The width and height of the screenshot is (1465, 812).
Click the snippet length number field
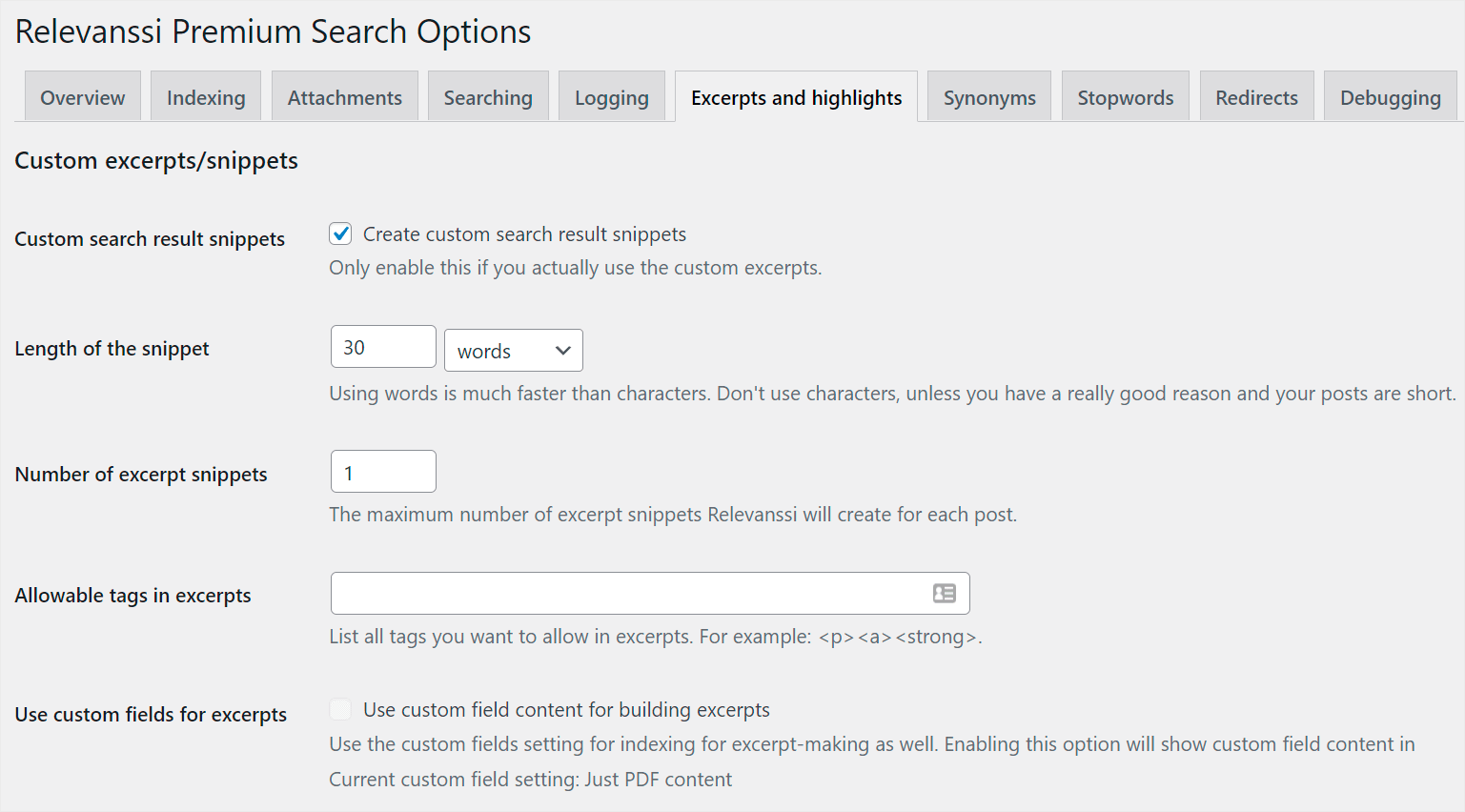(383, 347)
